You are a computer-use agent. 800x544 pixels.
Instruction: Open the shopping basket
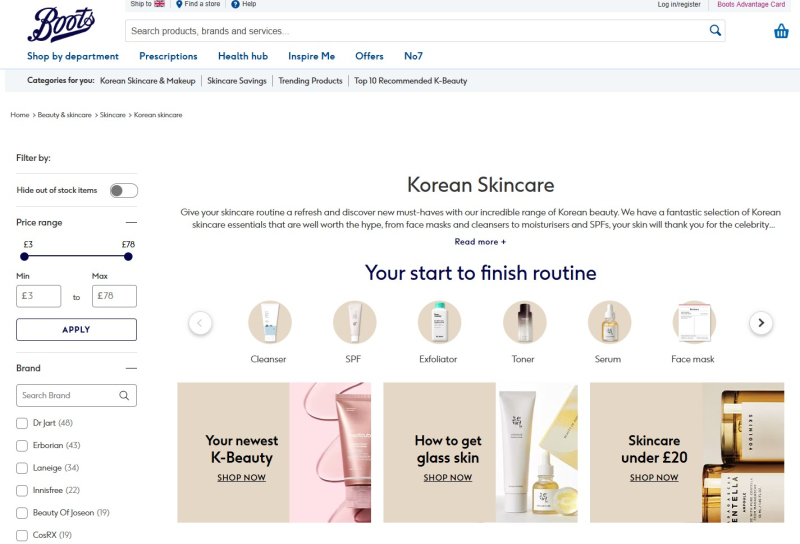pyautogui.click(x=781, y=31)
